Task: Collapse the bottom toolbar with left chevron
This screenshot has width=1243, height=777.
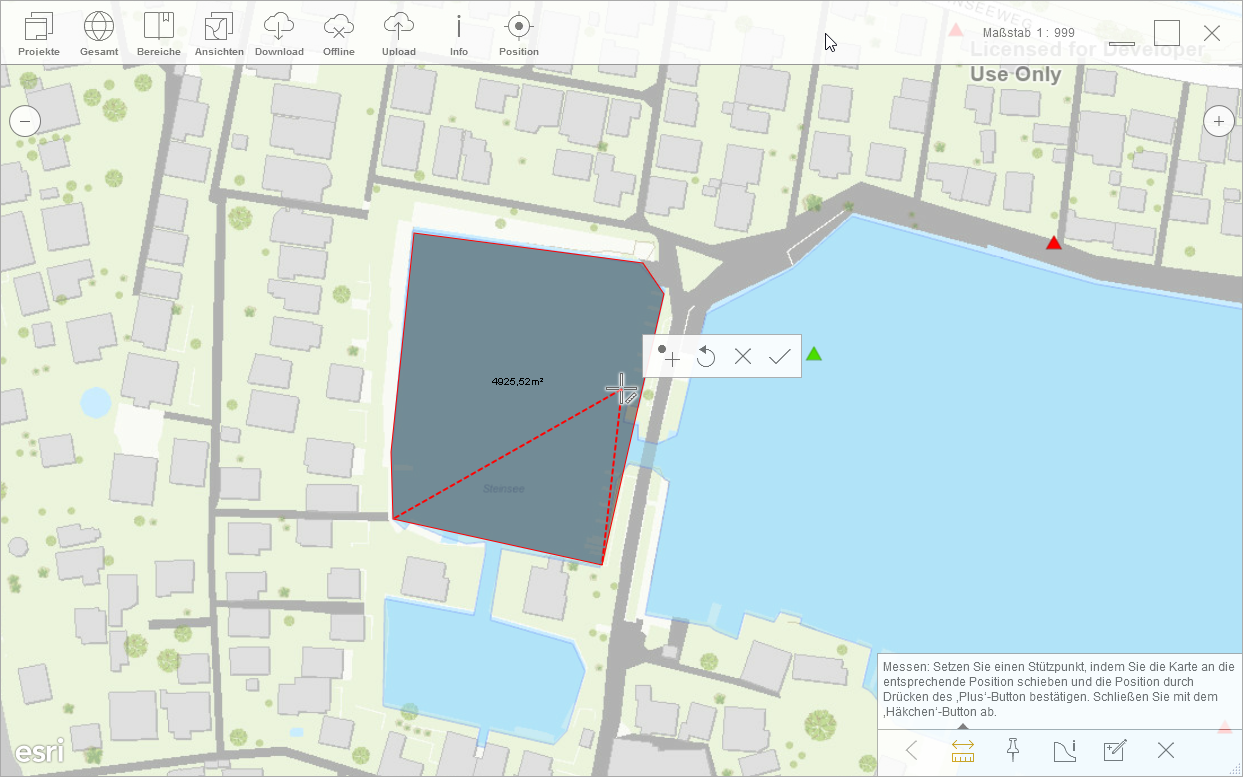Action: (x=911, y=750)
